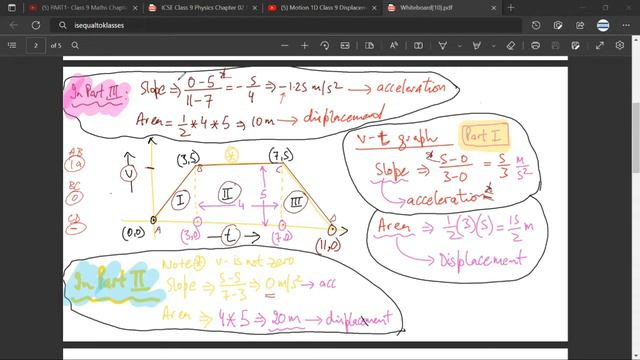Toggle PDF page view layout

[369, 45]
